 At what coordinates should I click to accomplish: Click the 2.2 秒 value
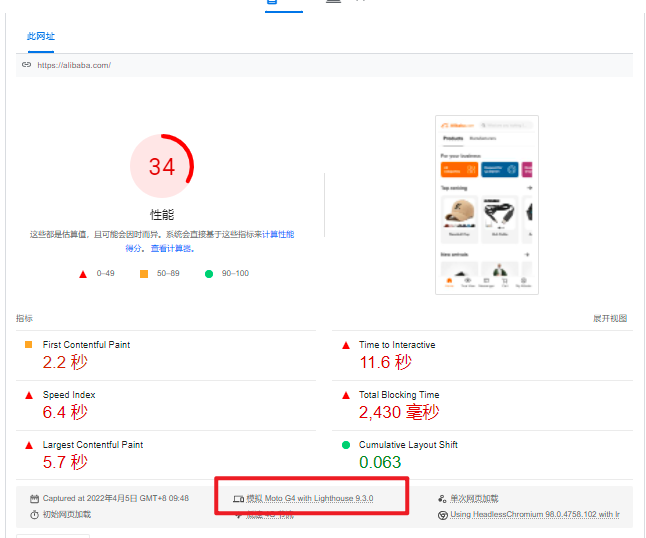[x=65, y=363]
